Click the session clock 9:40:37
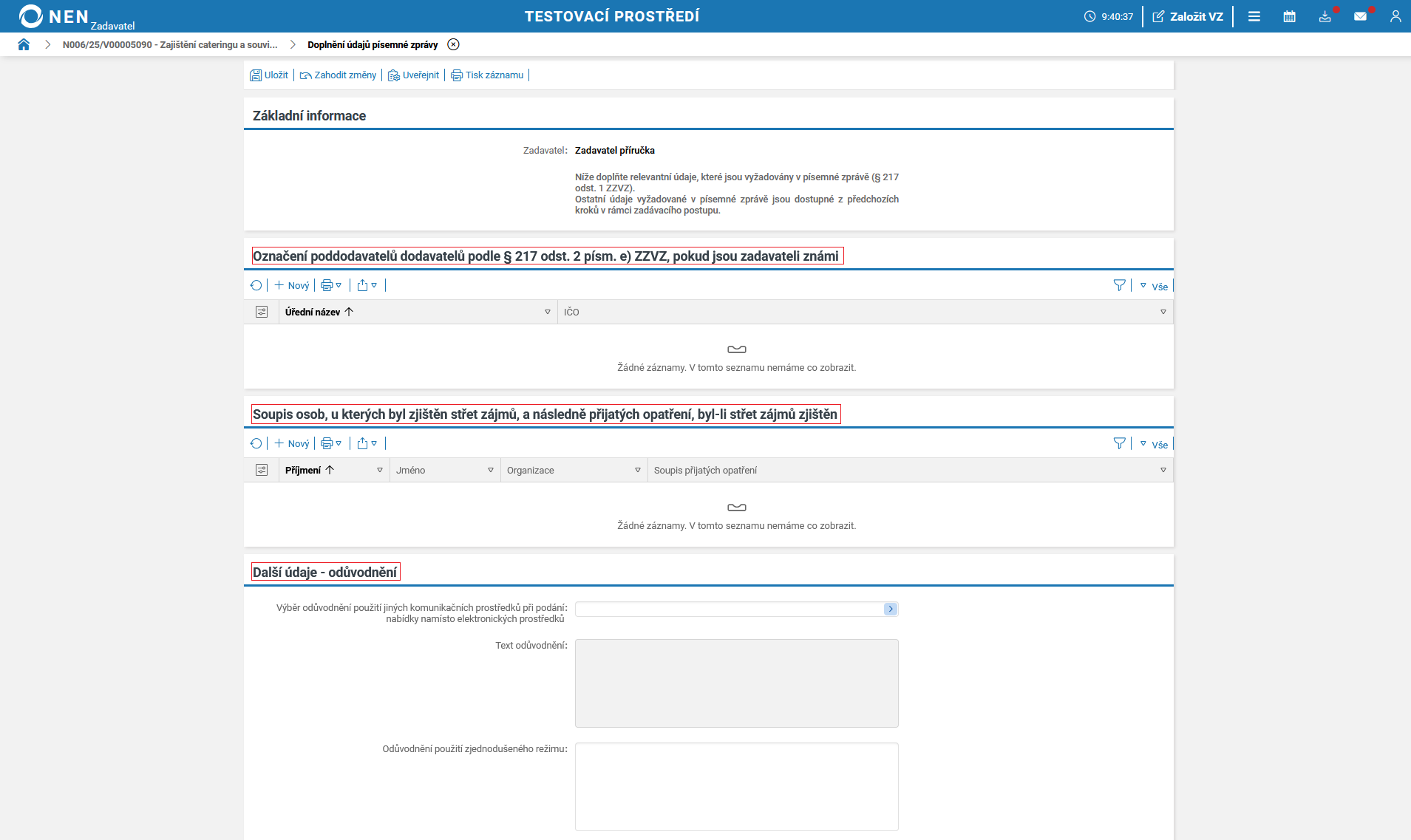 [1109, 16]
